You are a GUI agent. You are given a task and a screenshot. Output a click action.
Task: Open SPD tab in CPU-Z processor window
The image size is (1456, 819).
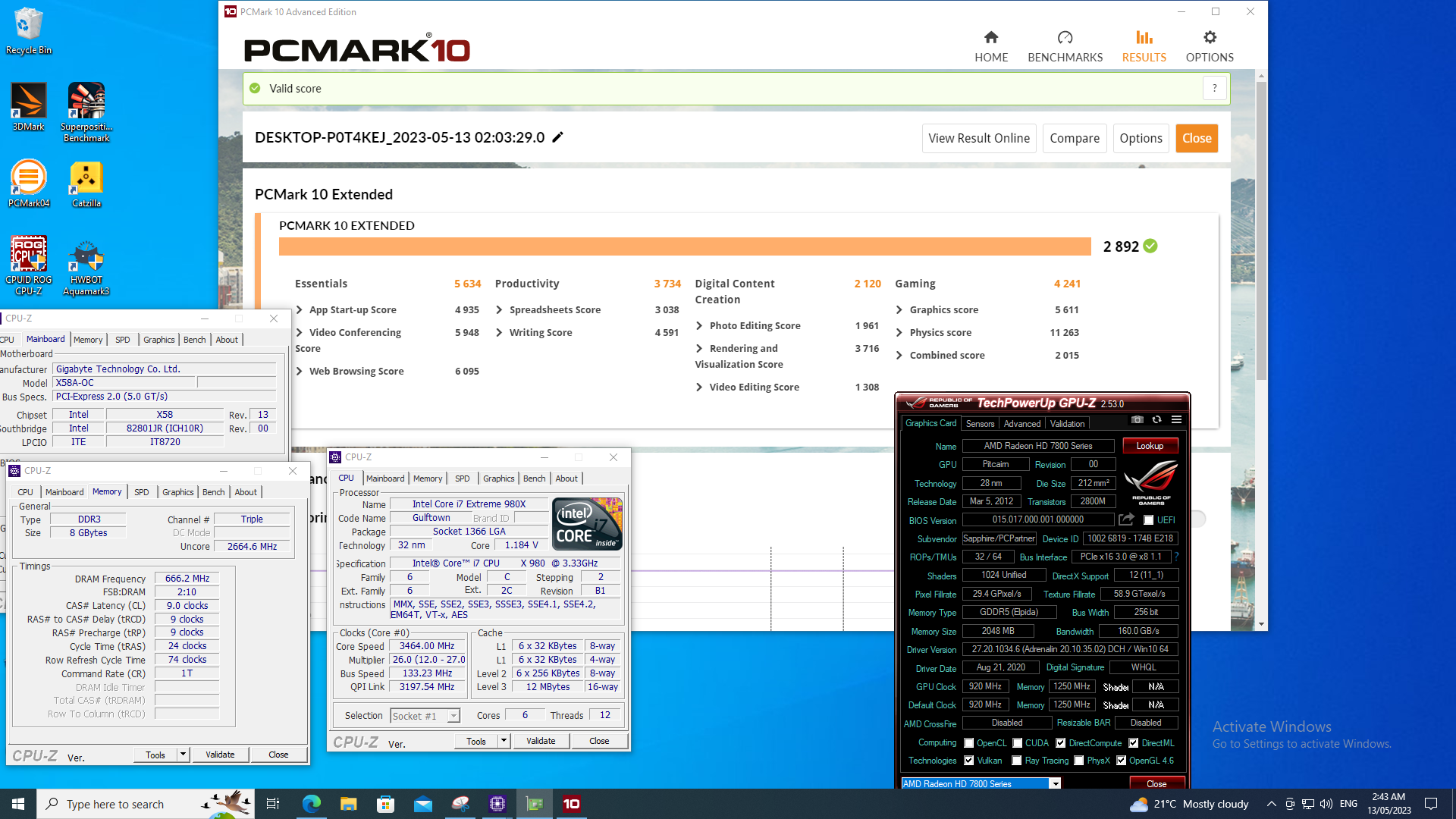462,479
